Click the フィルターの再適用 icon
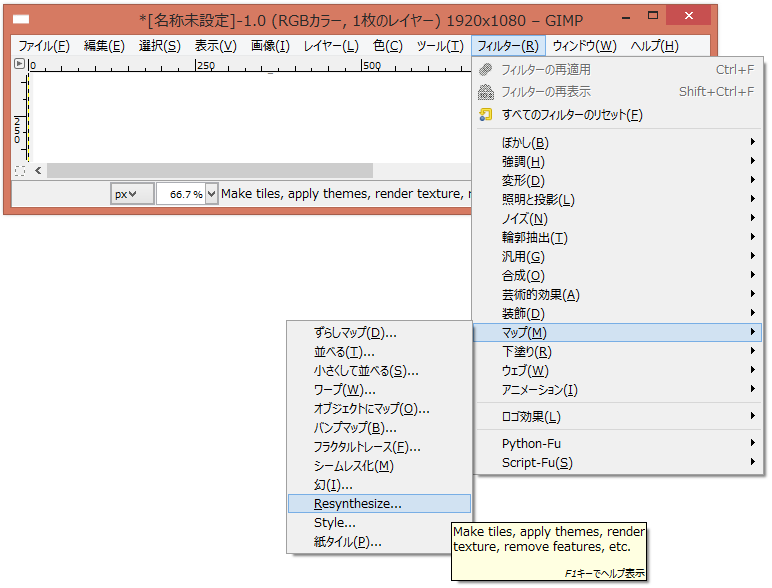The width and height of the screenshot is (772, 588). tap(485, 69)
